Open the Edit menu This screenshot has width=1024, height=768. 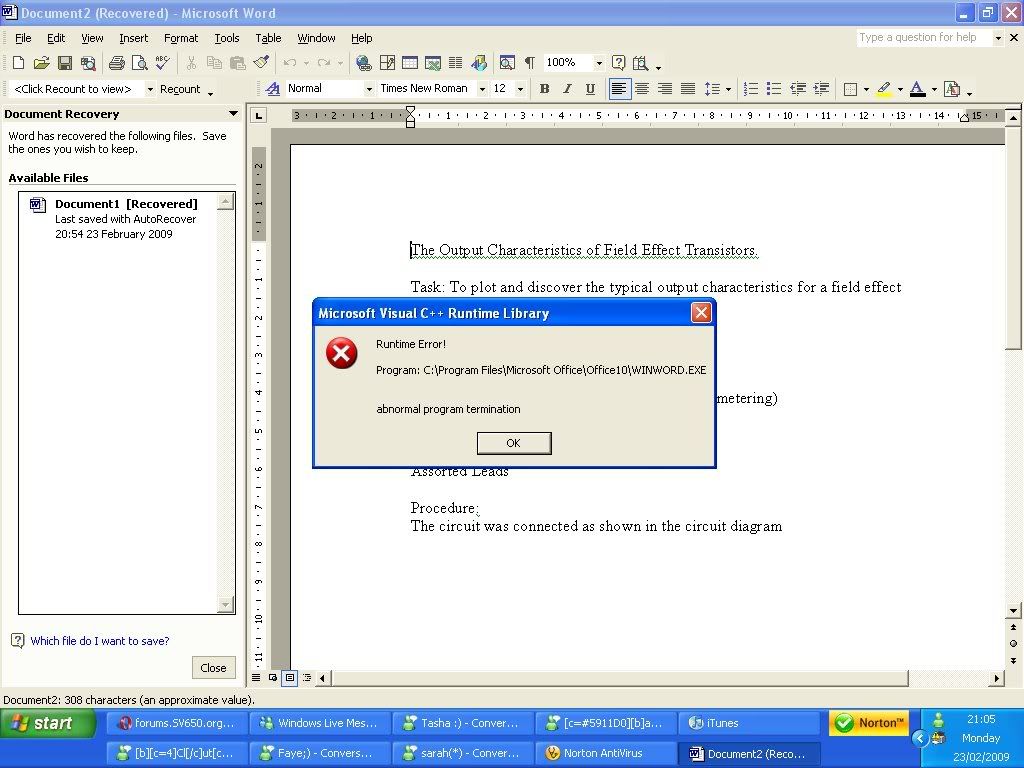point(56,38)
